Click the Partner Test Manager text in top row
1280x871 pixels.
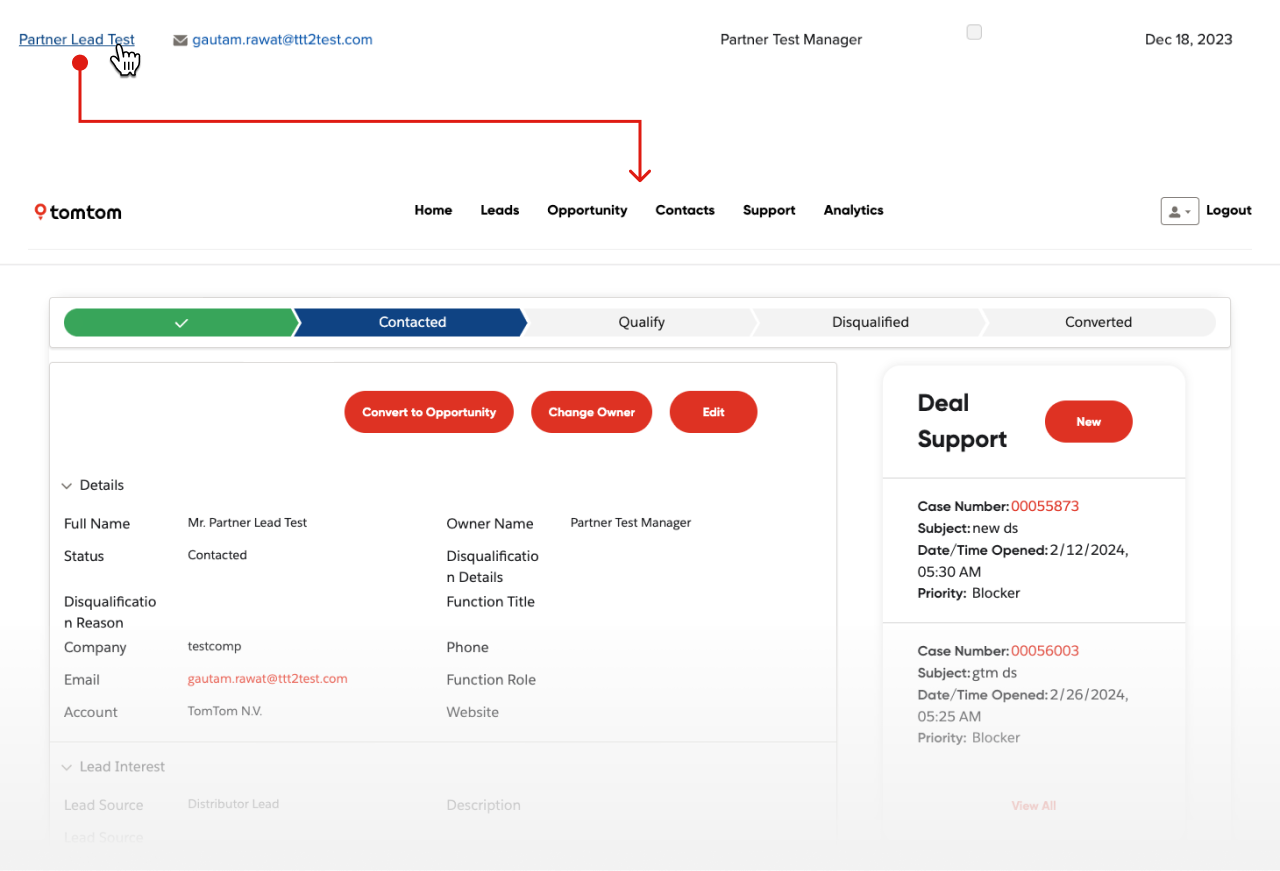791,40
